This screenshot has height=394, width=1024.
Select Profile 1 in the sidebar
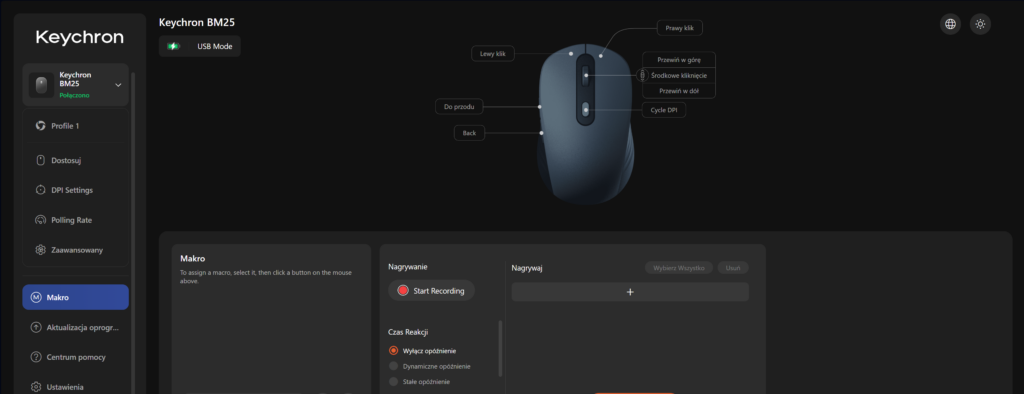tap(75, 125)
